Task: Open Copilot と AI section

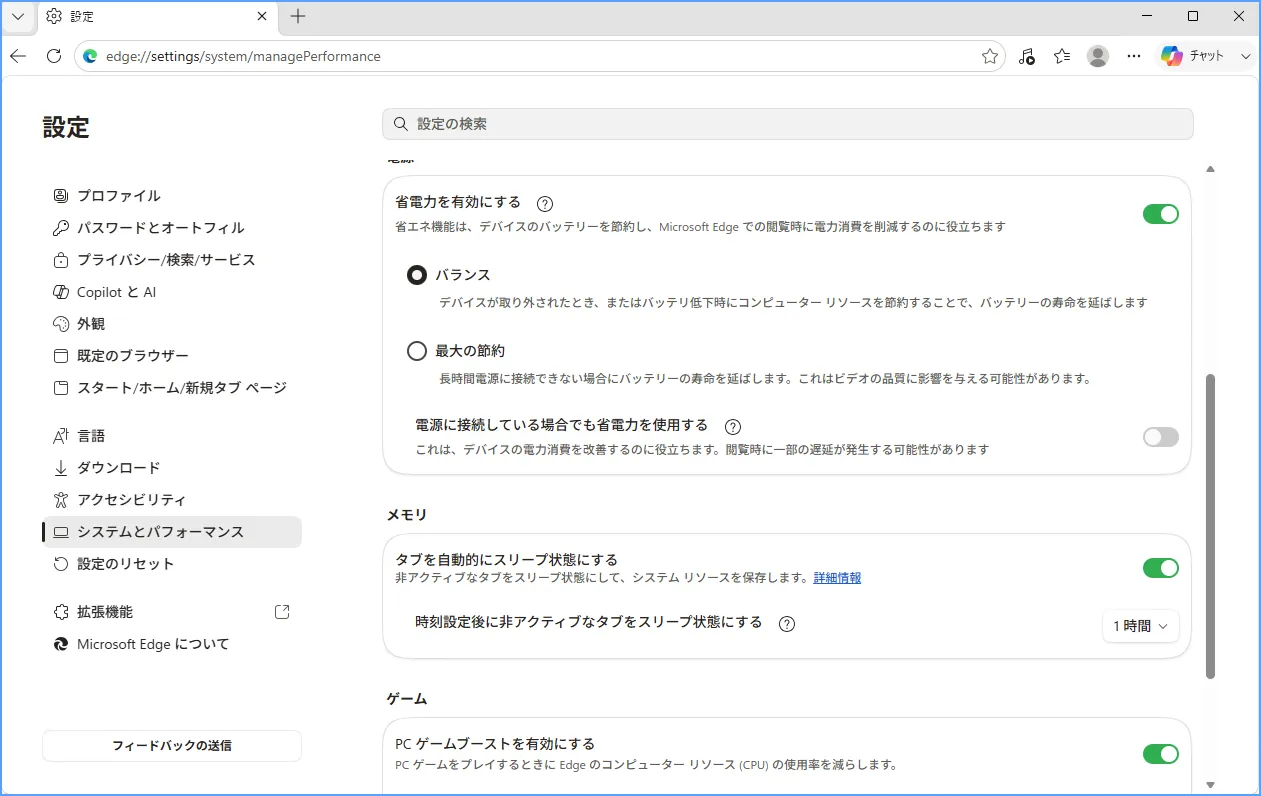Action: coord(172,292)
